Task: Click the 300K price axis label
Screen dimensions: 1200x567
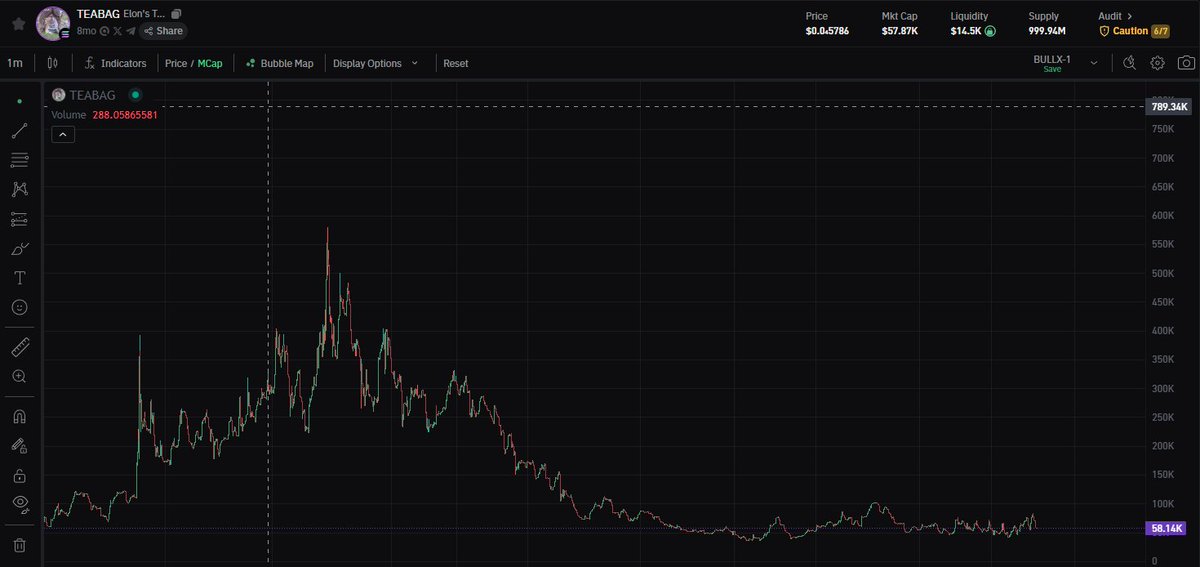Action: tap(1161, 388)
